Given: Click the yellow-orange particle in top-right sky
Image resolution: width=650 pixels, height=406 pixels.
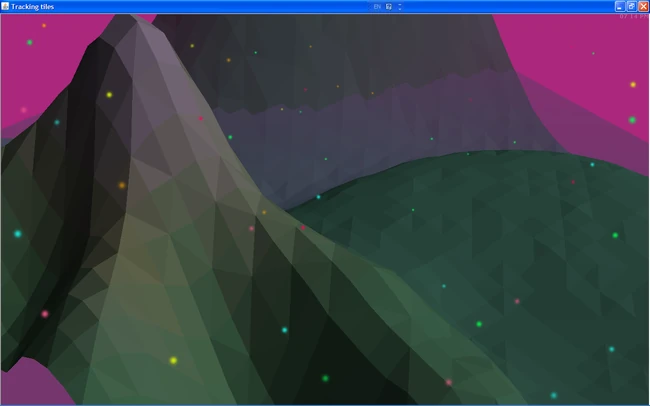Looking at the screenshot, I should (x=633, y=85).
